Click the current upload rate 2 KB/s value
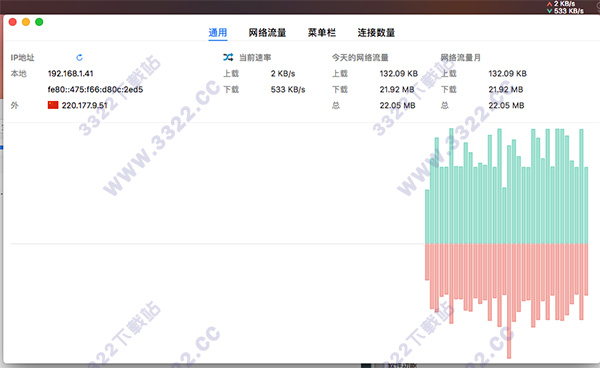Image resolution: width=600 pixels, height=368 pixels. point(283,73)
